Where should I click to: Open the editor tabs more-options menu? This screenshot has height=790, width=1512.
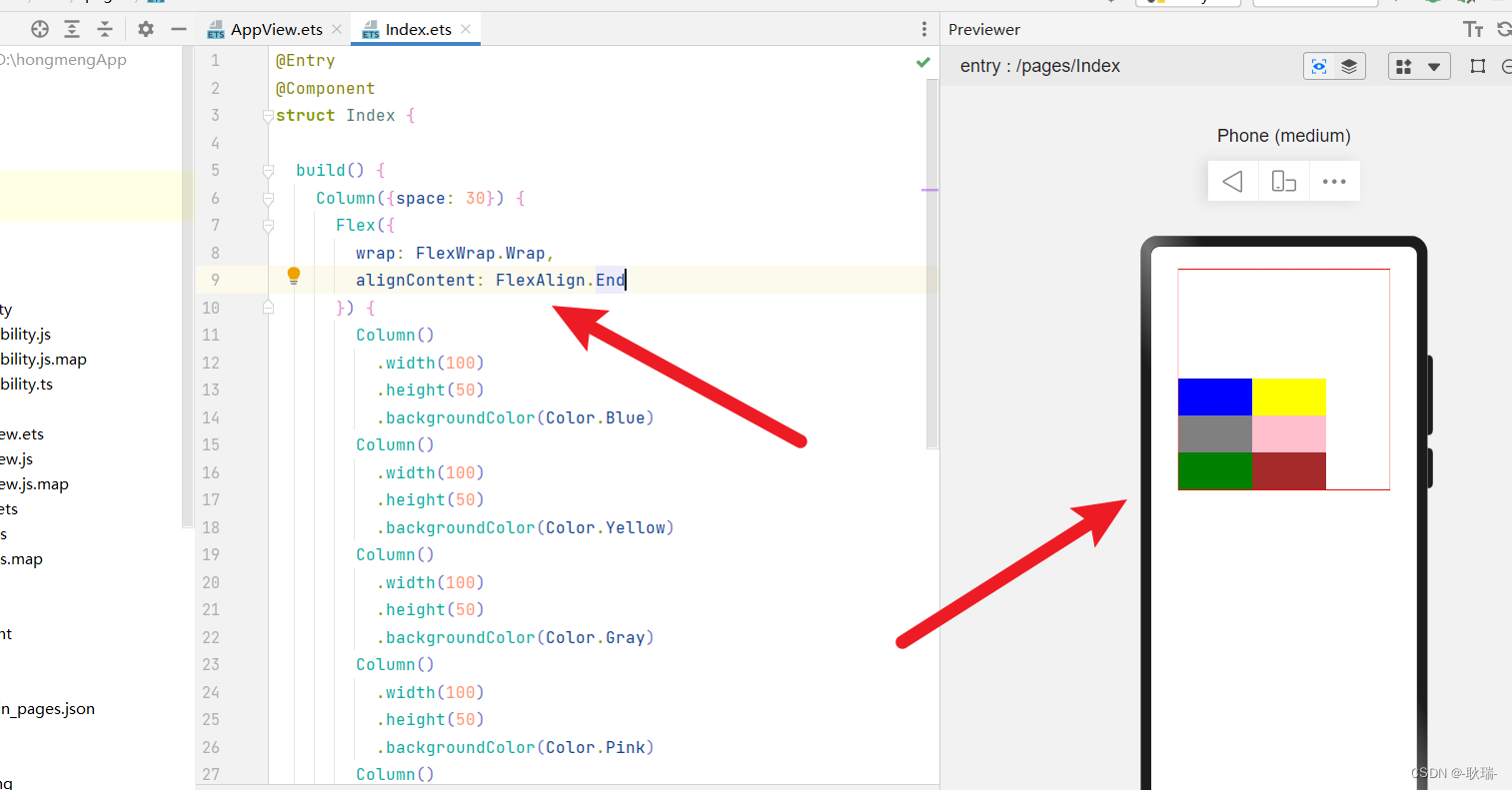click(x=923, y=29)
